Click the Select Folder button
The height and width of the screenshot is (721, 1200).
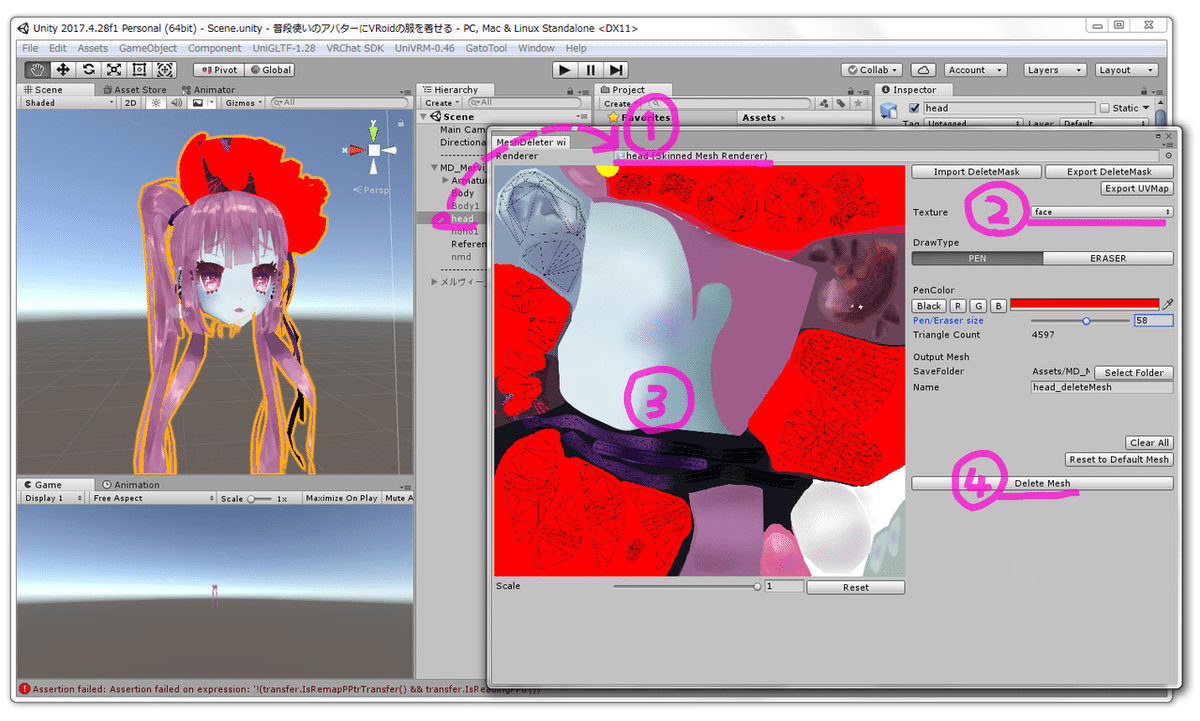pos(1134,372)
